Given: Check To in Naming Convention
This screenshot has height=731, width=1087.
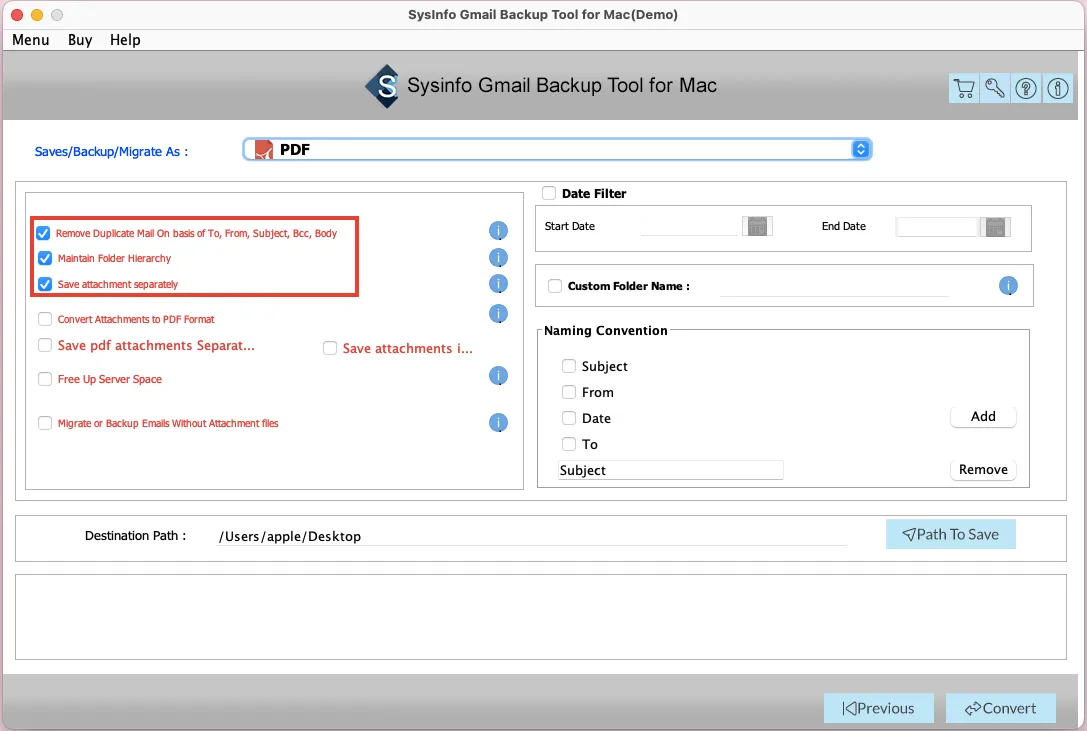Looking at the screenshot, I should [x=568, y=444].
